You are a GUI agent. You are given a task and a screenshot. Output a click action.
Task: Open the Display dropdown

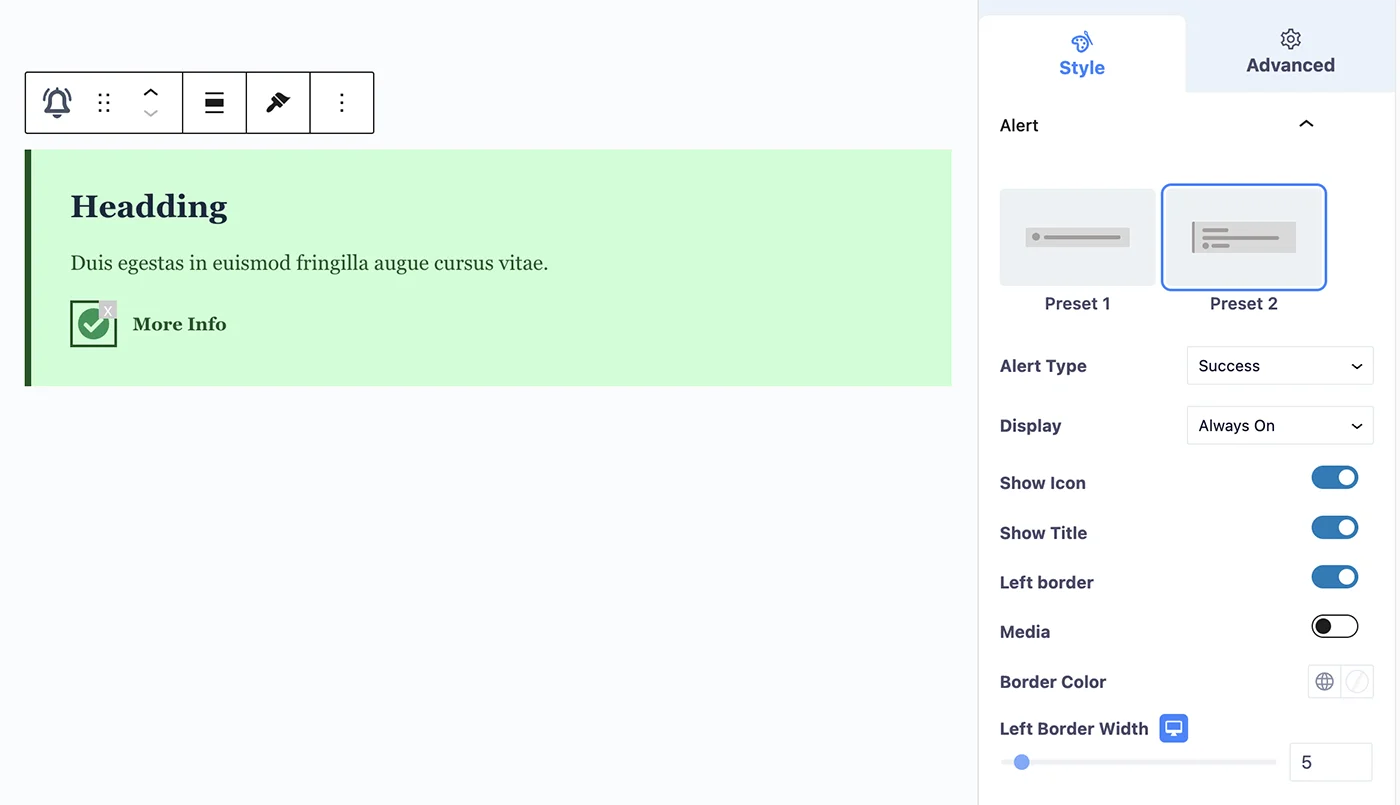point(1280,426)
